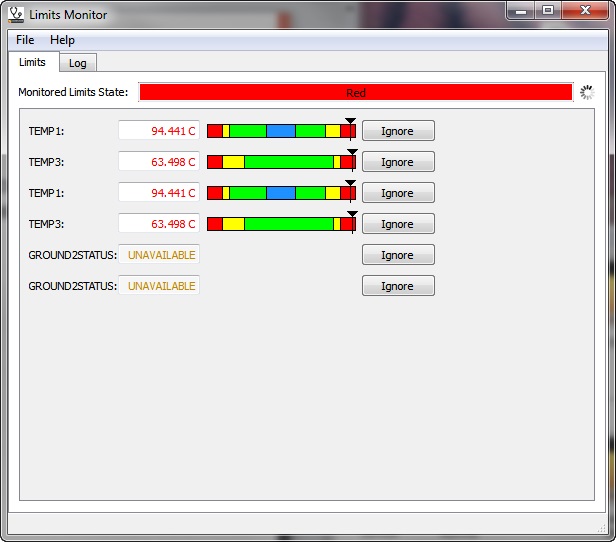The height and width of the screenshot is (542, 616).
Task: Close the Limits Monitor window
Action: click(585, 11)
